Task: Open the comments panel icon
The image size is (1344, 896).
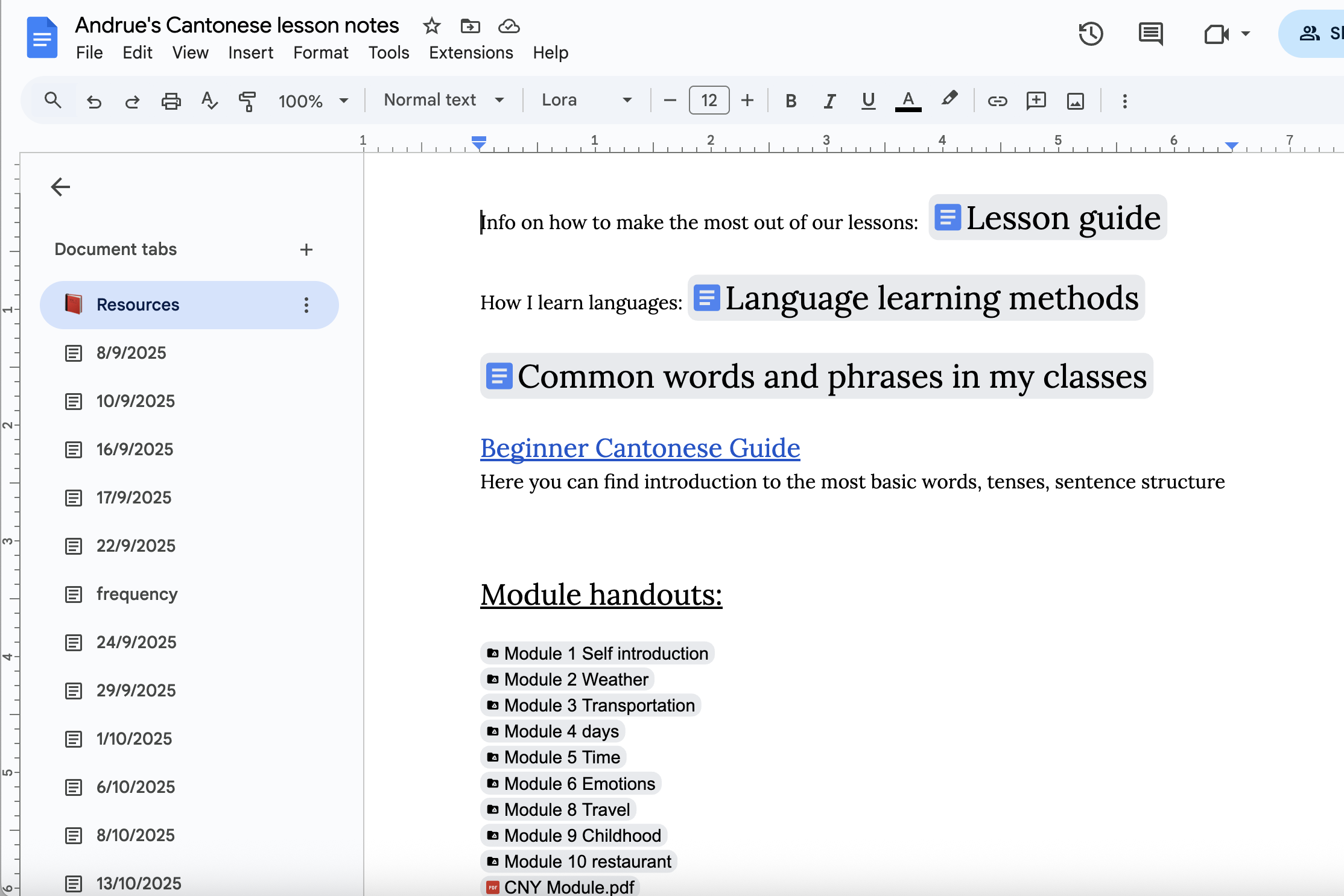Action: (1150, 34)
